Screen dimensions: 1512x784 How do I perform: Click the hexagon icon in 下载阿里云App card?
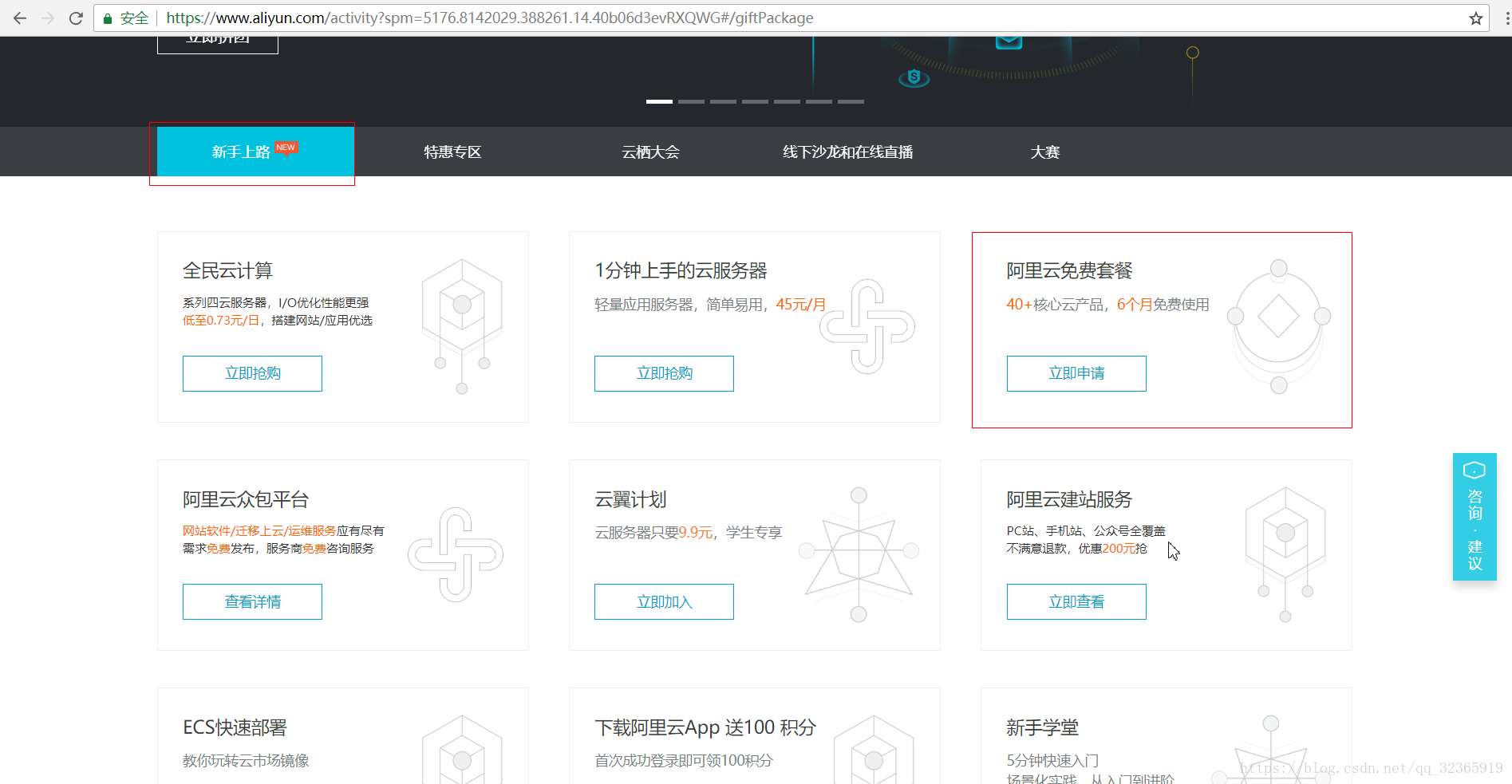[x=874, y=750]
